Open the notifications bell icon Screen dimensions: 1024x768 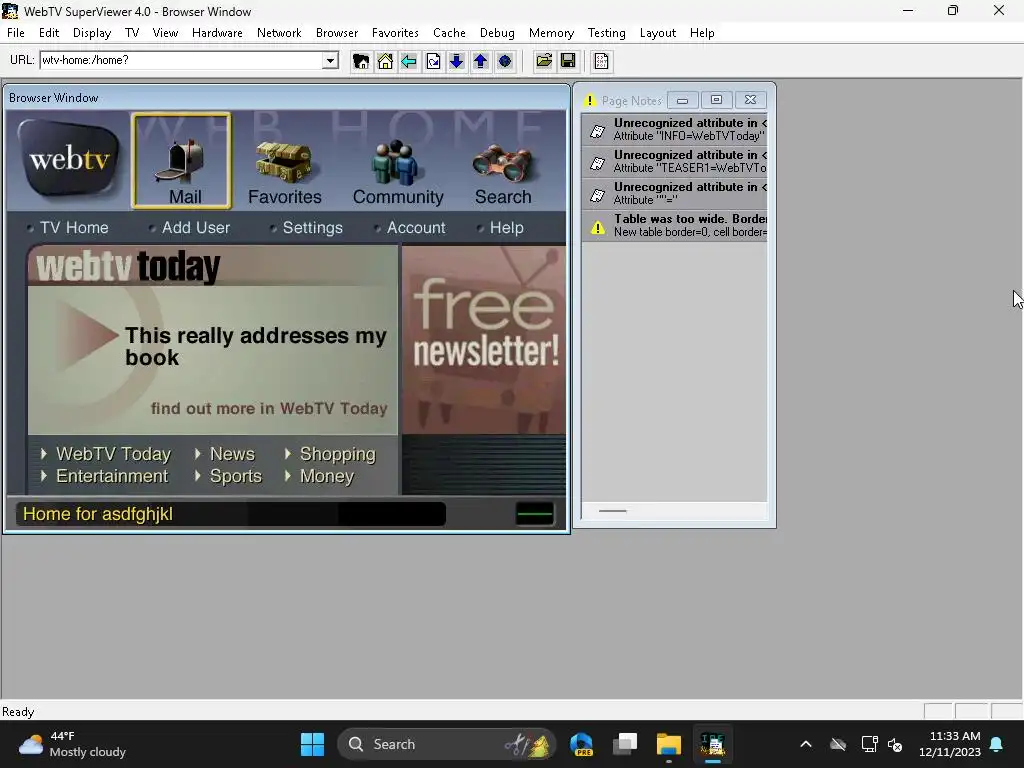coord(997,744)
